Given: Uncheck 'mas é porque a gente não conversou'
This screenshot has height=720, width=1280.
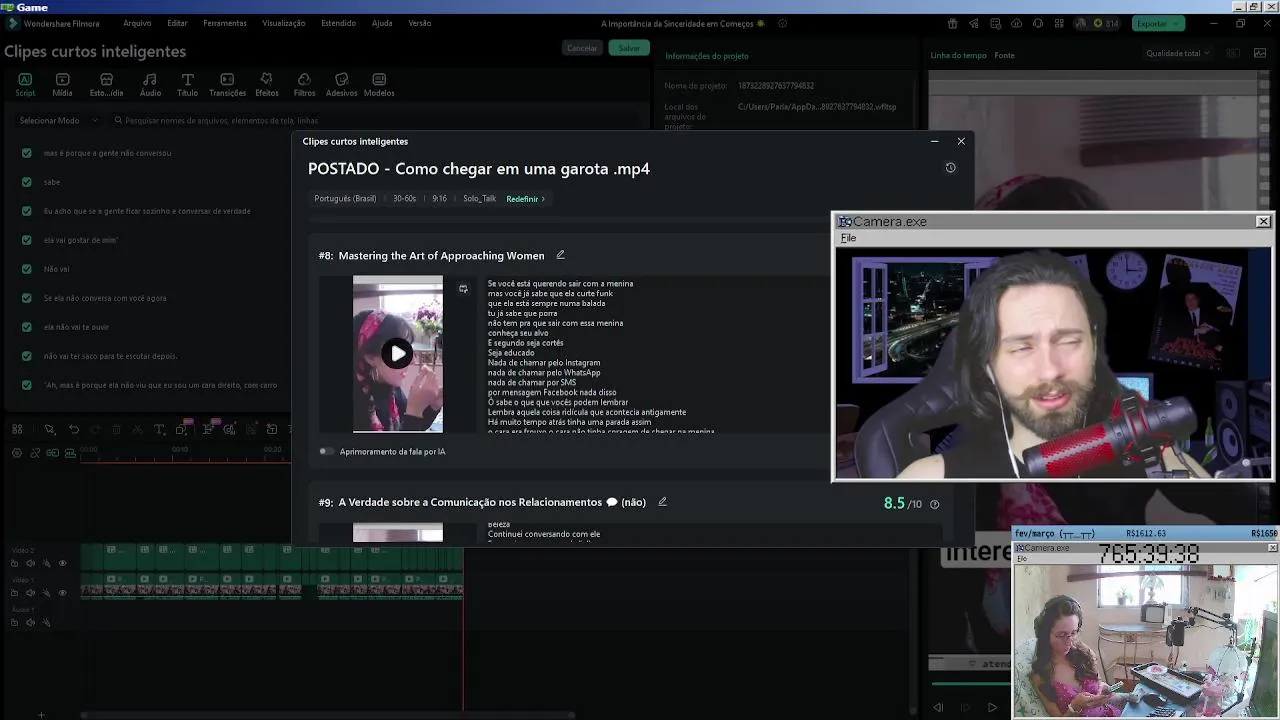Looking at the screenshot, I should [27, 153].
